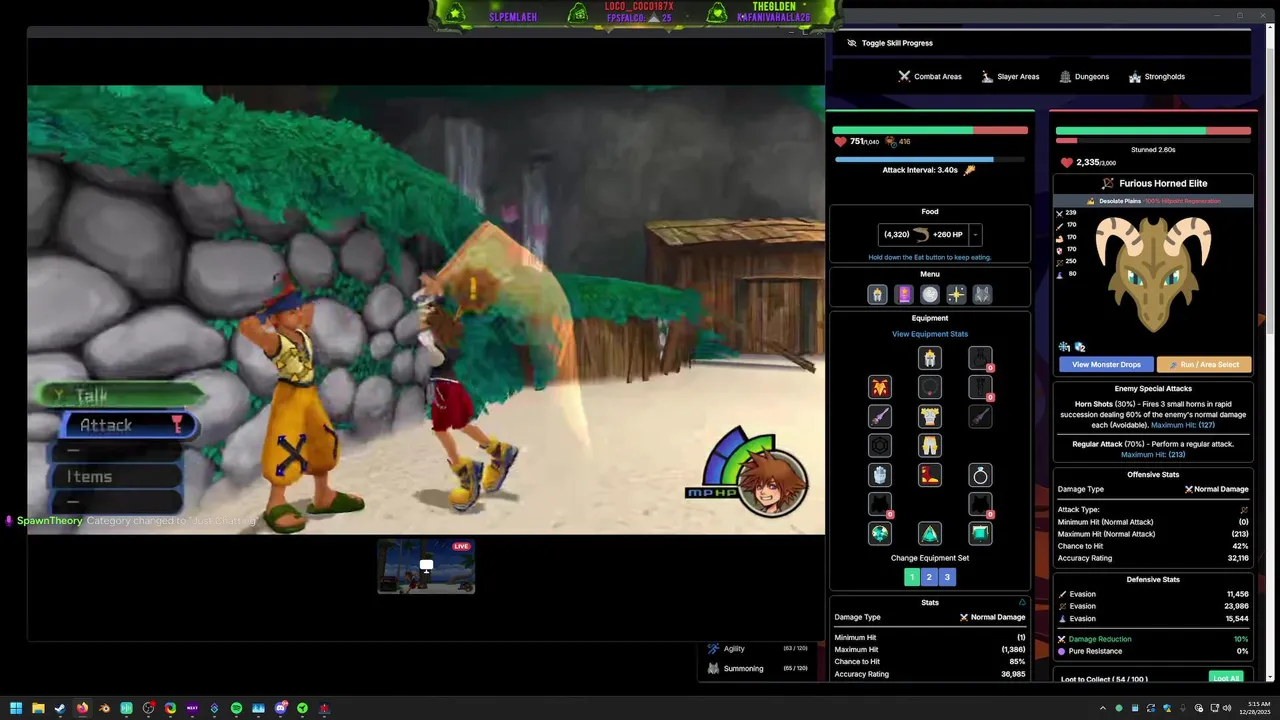1280x720 pixels.
Task: Click the Agility skill row
Action: point(757,648)
